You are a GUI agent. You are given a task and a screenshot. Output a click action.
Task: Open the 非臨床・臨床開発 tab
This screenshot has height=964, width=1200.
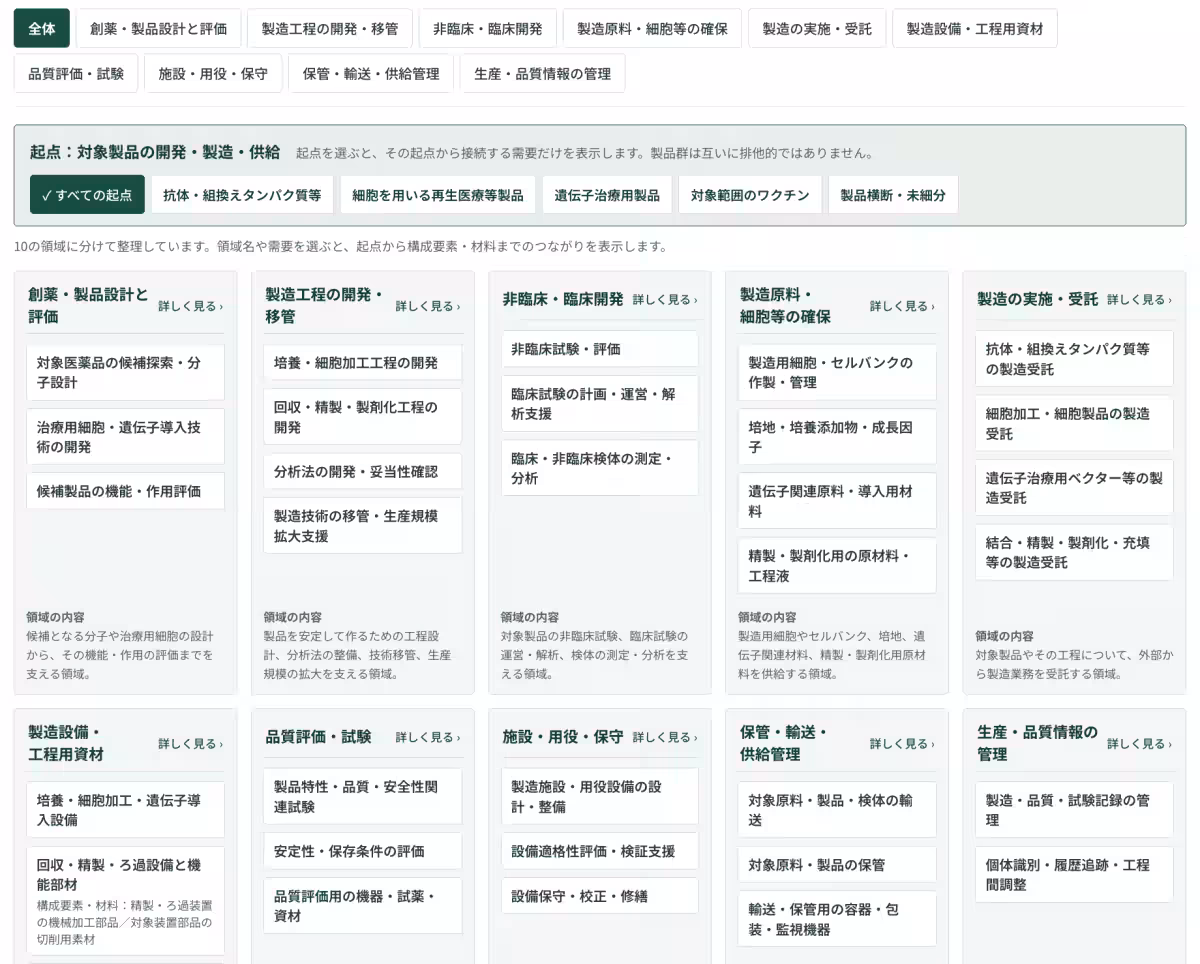click(x=488, y=29)
